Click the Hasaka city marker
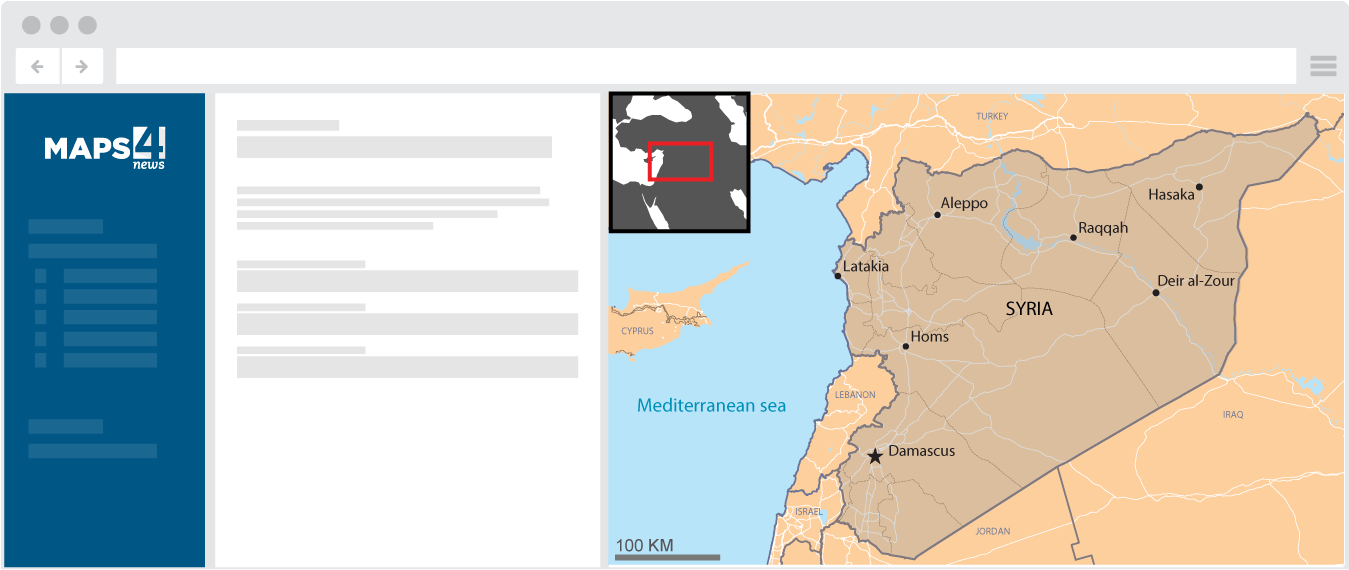Viewport: 1349px width, 570px height. click(1199, 187)
